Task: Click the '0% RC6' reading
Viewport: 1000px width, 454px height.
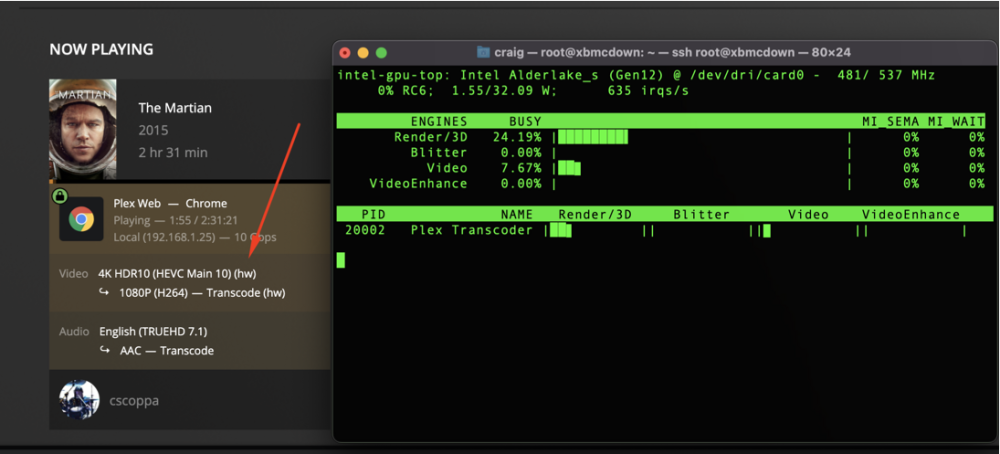Action: (x=407, y=91)
